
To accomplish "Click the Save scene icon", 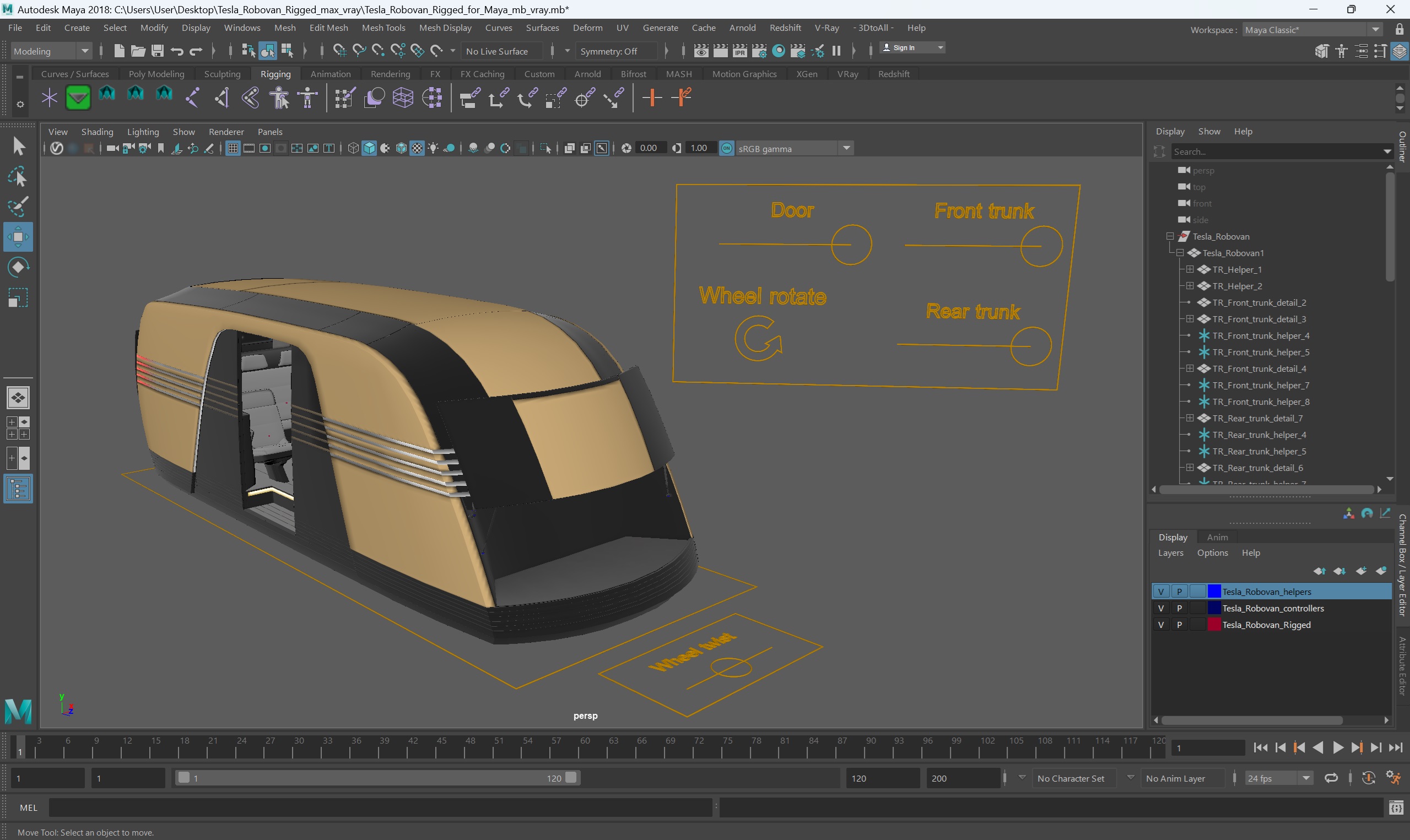I will (158, 51).
